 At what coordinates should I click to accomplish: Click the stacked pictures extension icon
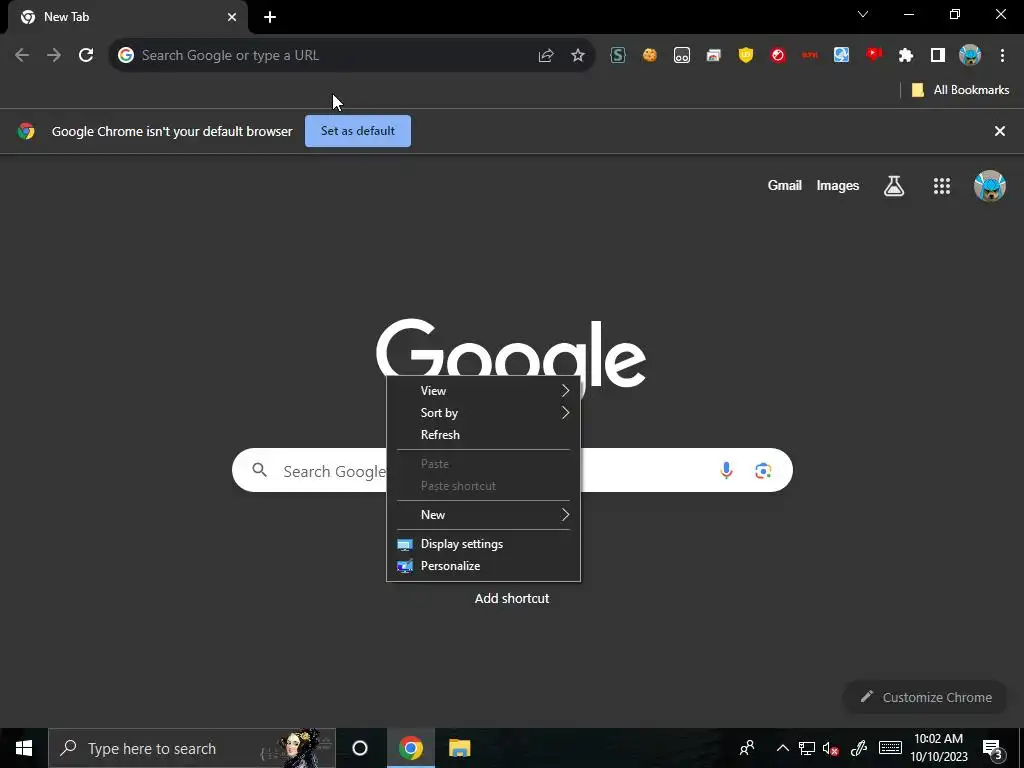point(714,56)
